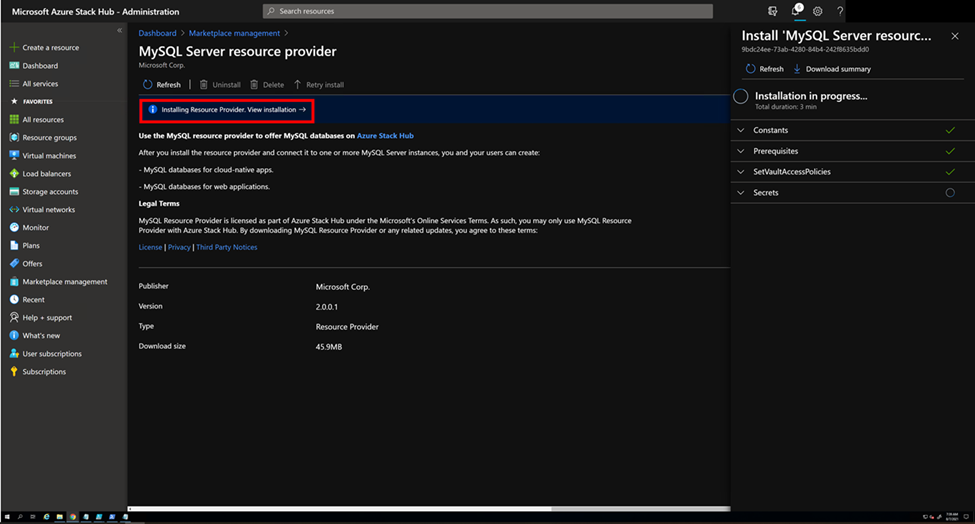This screenshot has width=975, height=524.
Task: Click the Monitor gauge icon
Action: (14, 228)
